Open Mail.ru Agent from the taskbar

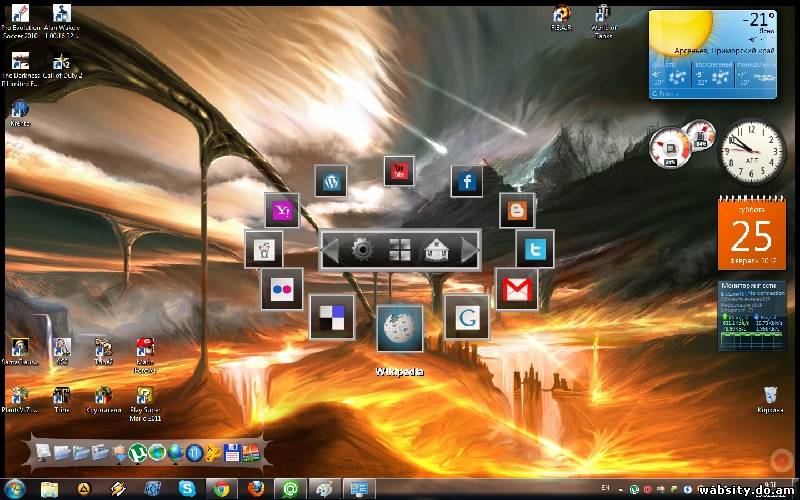(290, 489)
